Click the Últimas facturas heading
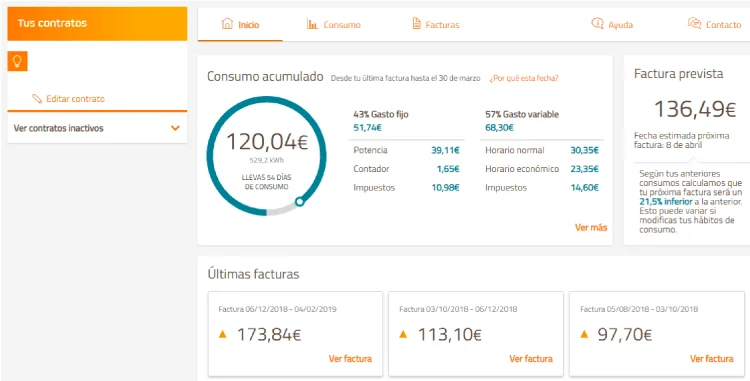The width and height of the screenshot is (750, 381). click(254, 274)
